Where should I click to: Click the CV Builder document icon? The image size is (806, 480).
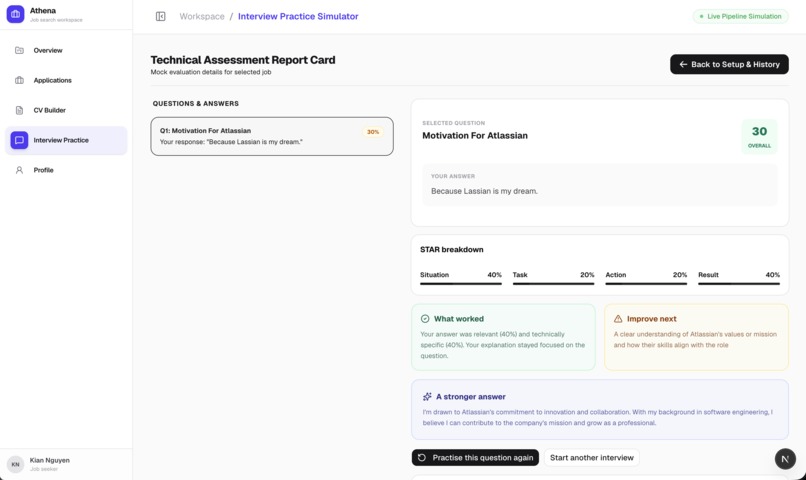(x=19, y=110)
